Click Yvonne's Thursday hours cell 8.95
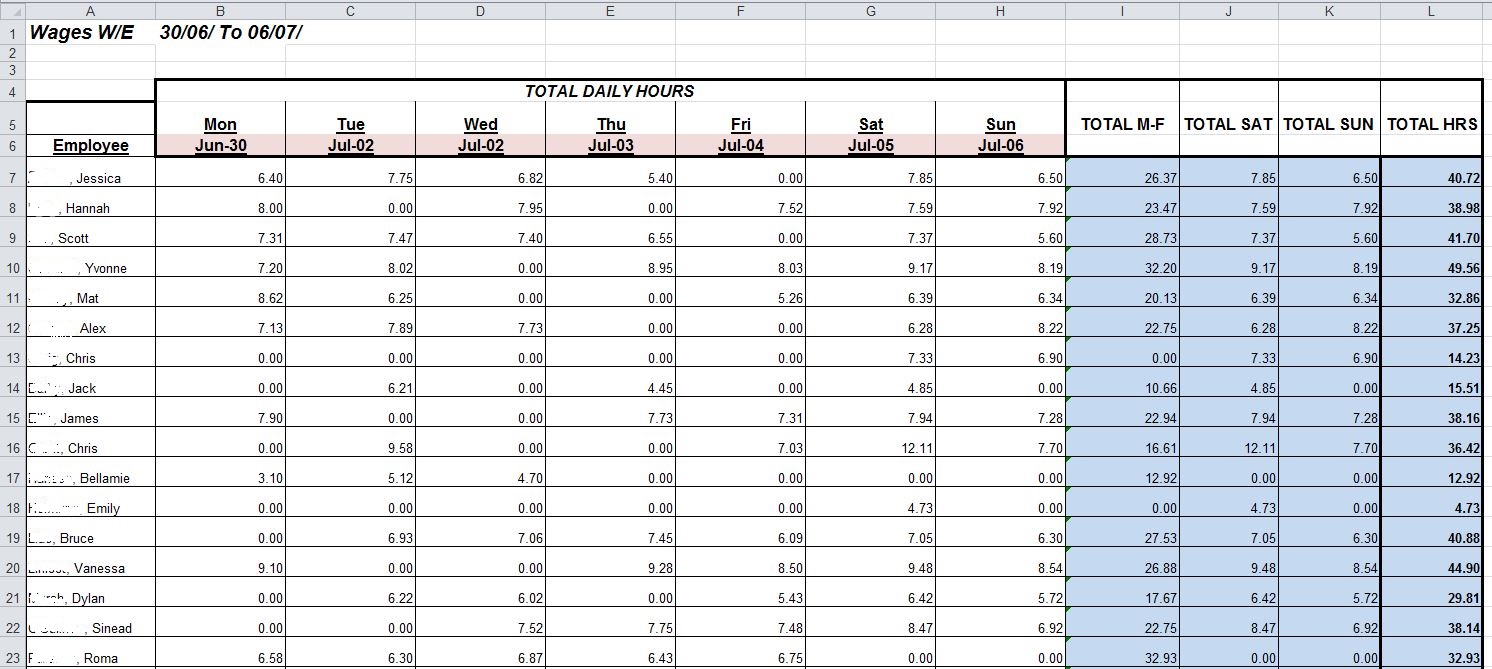 coord(610,268)
